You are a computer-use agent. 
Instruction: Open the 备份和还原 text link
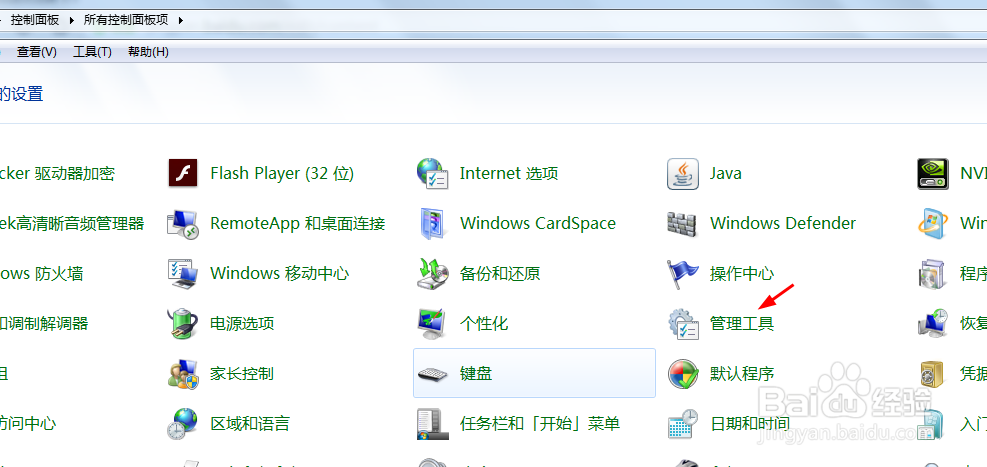tap(500, 274)
